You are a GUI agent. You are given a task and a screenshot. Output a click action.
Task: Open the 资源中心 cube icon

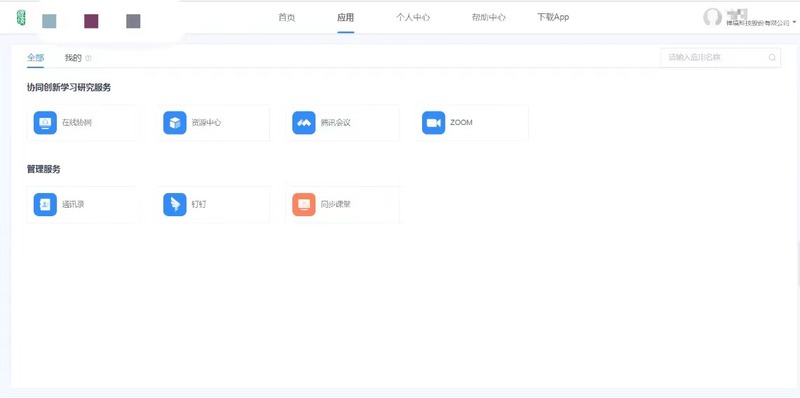(175, 123)
